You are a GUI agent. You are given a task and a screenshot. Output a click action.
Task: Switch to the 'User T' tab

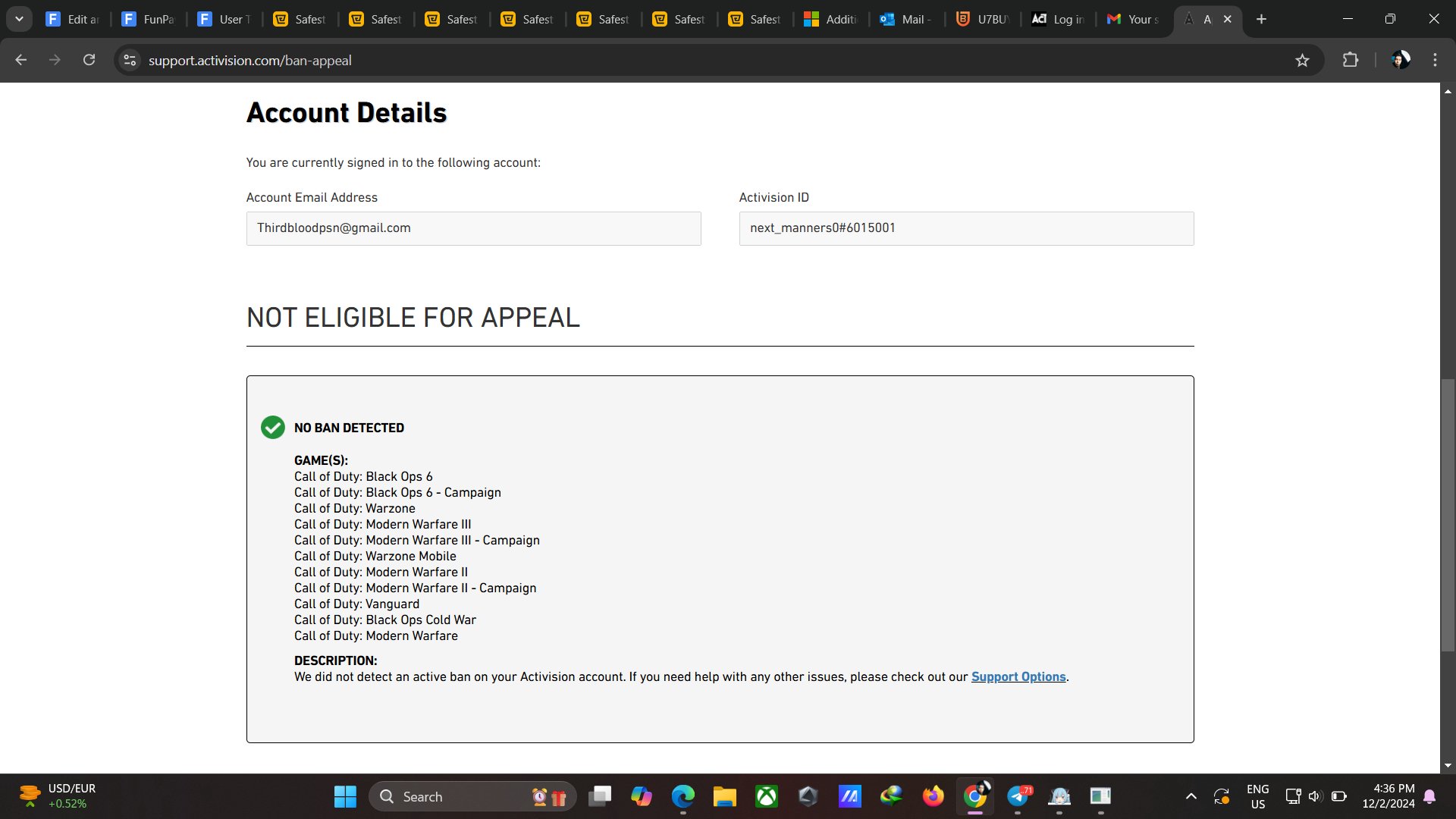[x=224, y=19]
